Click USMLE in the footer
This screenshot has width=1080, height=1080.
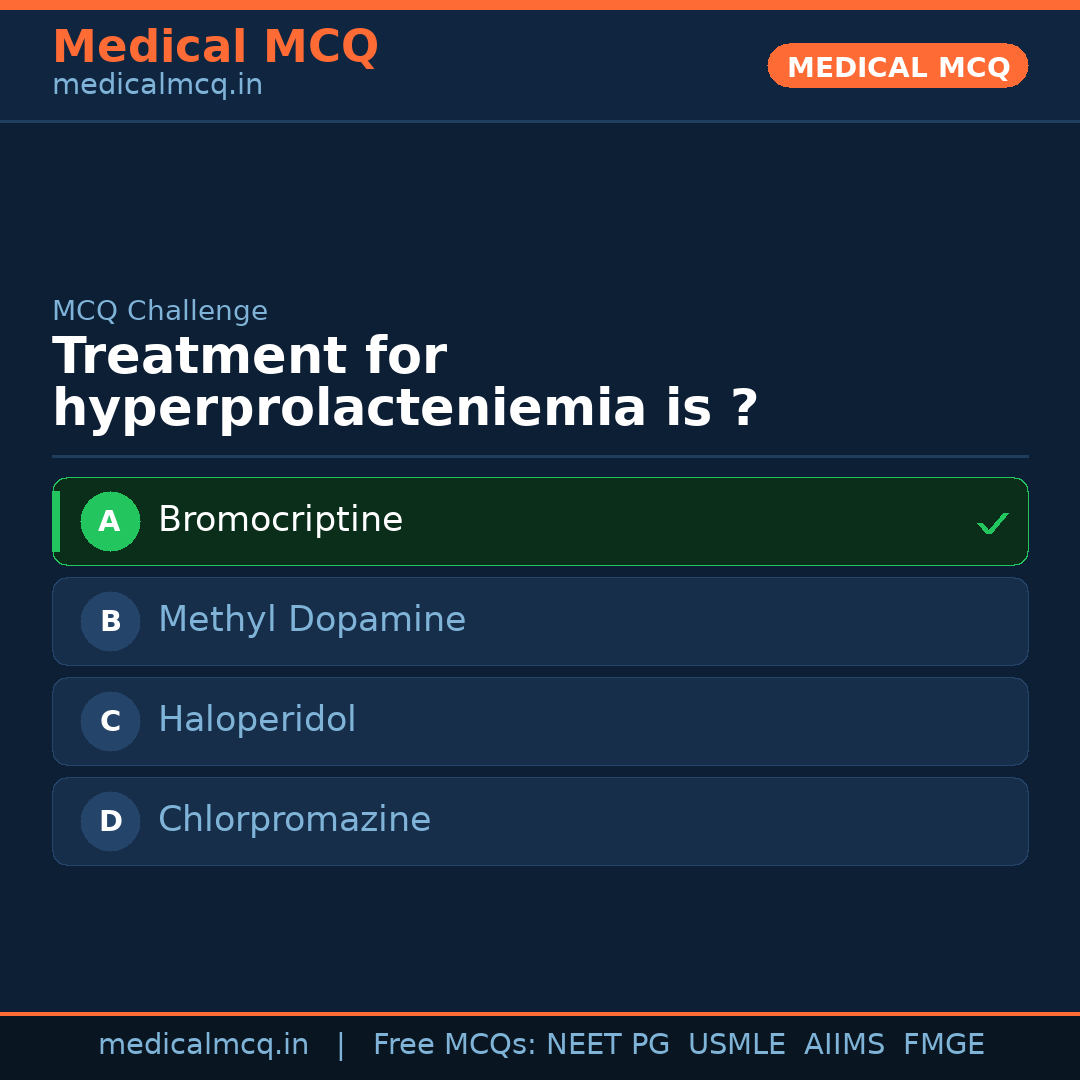pos(736,1045)
